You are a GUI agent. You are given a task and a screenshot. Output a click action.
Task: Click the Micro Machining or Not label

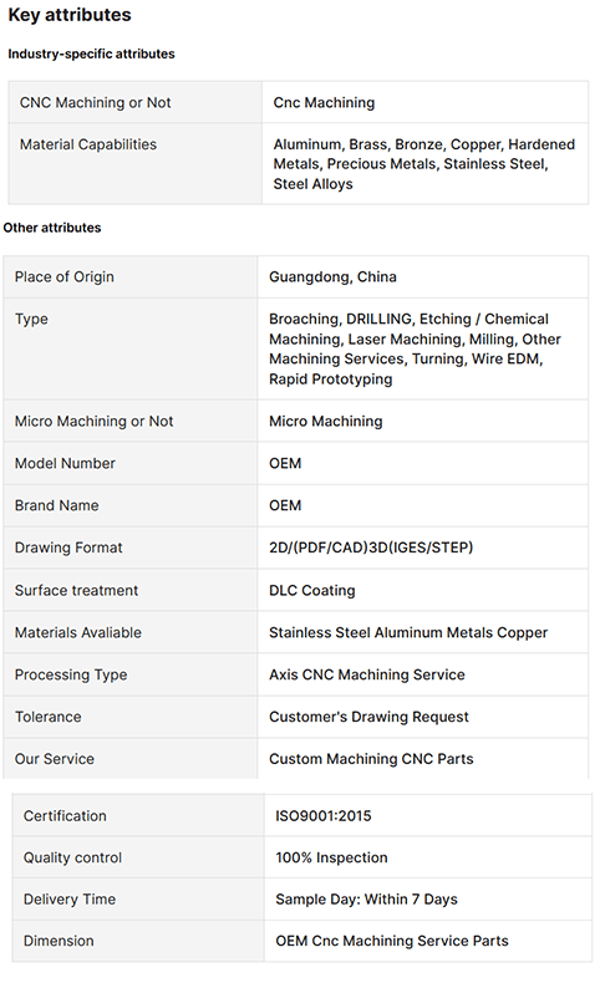(x=94, y=421)
